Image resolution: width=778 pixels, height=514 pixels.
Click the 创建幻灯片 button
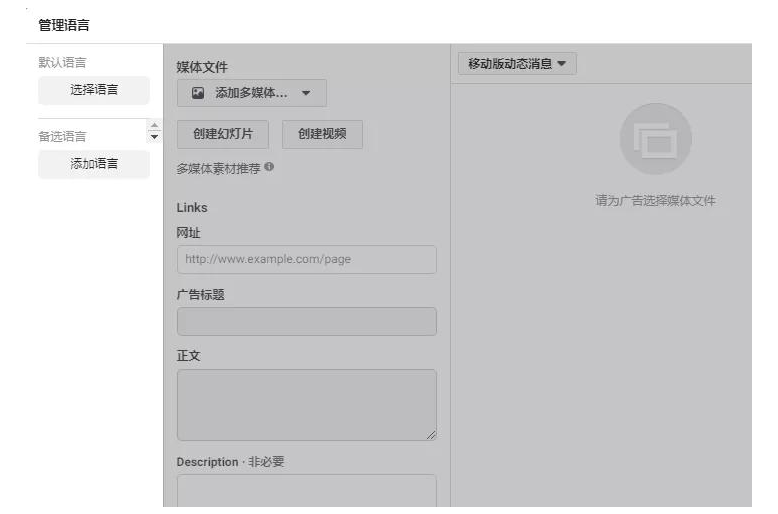coord(223,134)
